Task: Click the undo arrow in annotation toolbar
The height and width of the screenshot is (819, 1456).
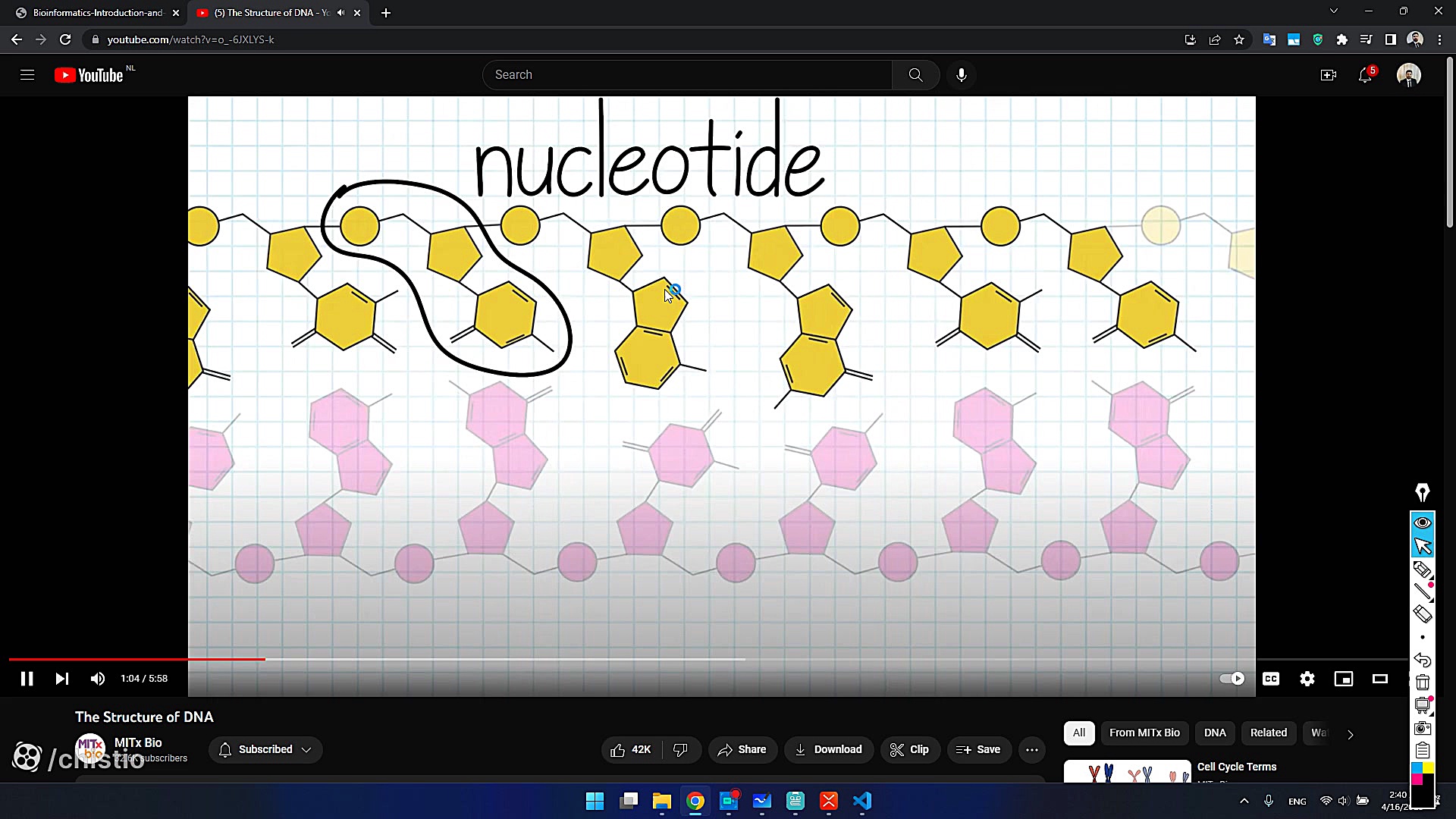Action: pyautogui.click(x=1423, y=660)
